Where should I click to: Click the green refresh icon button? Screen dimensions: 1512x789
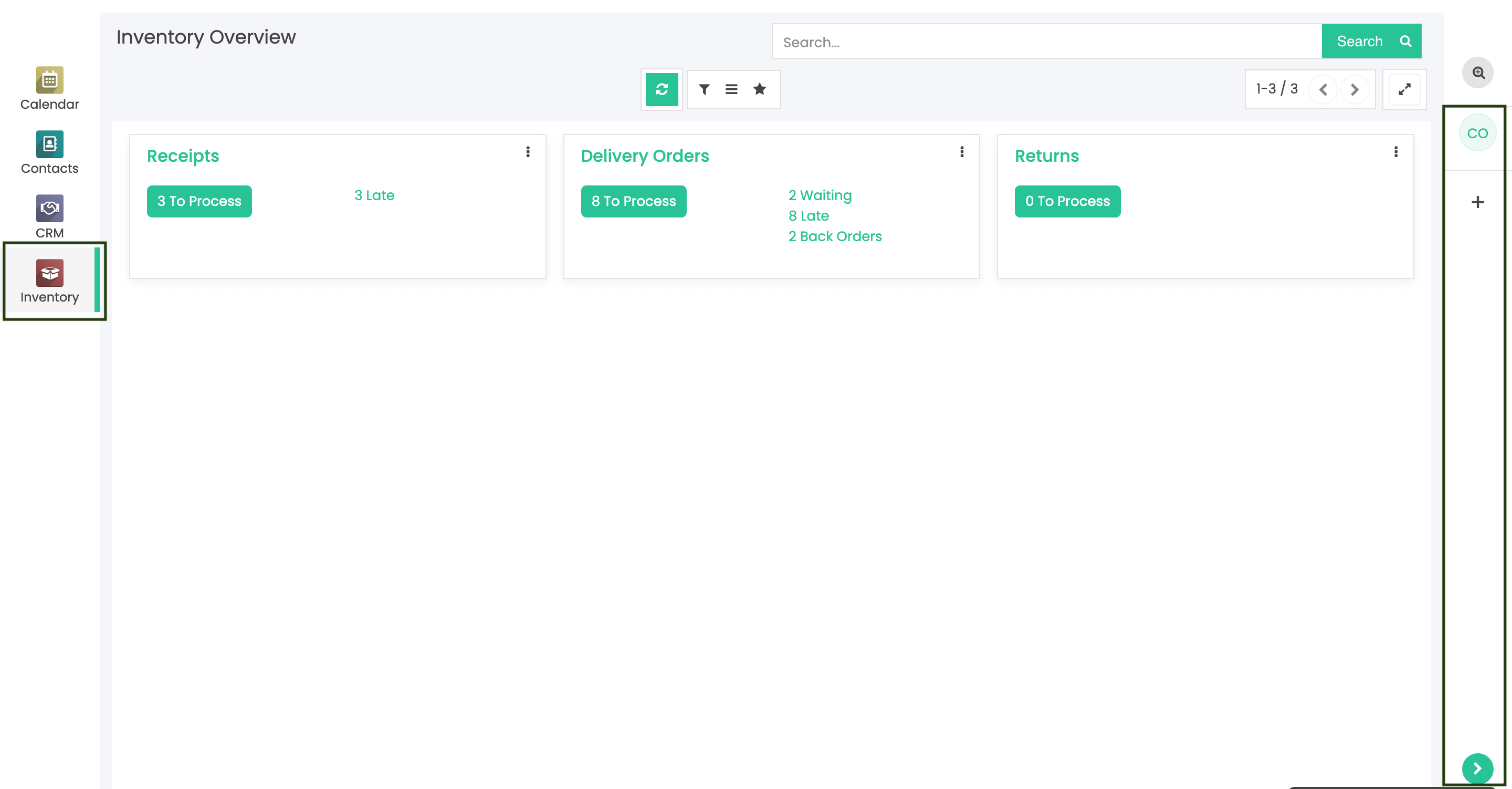pos(661,89)
